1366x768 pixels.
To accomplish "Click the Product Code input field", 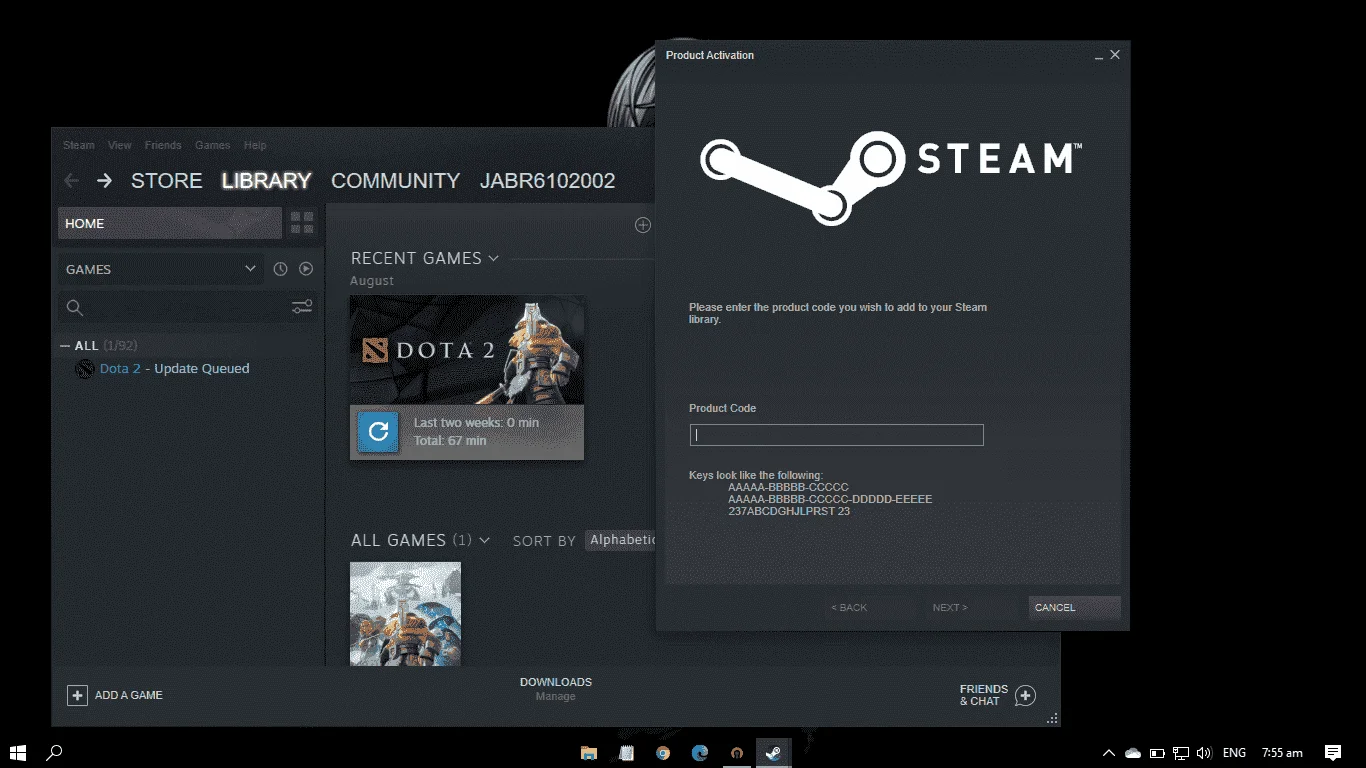I will (x=837, y=435).
